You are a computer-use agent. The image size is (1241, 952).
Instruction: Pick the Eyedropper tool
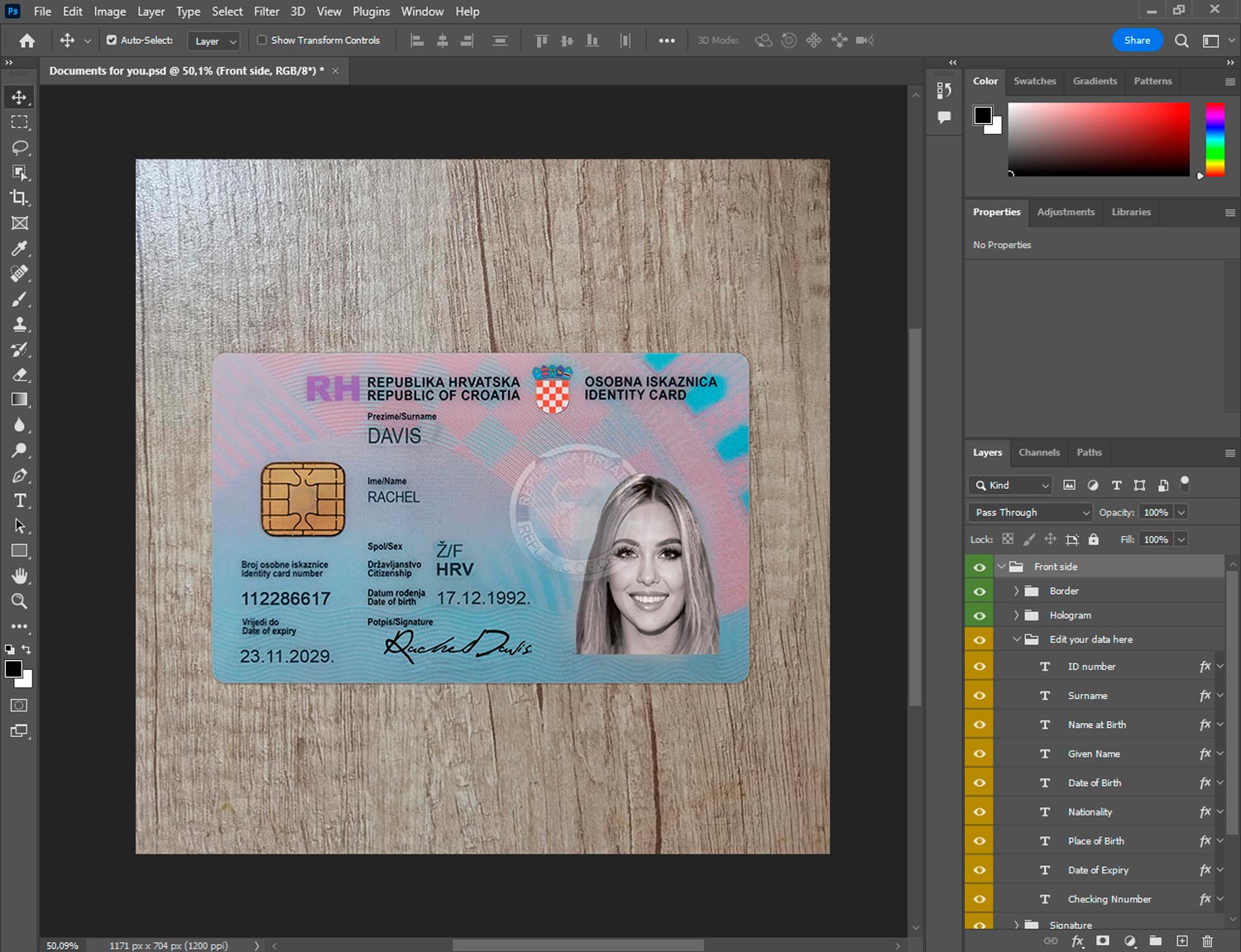pos(20,248)
